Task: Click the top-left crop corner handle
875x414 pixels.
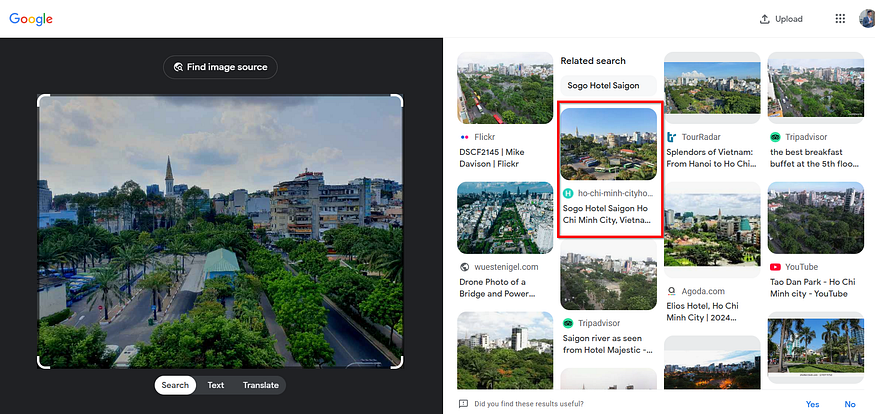Action: [40, 98]
